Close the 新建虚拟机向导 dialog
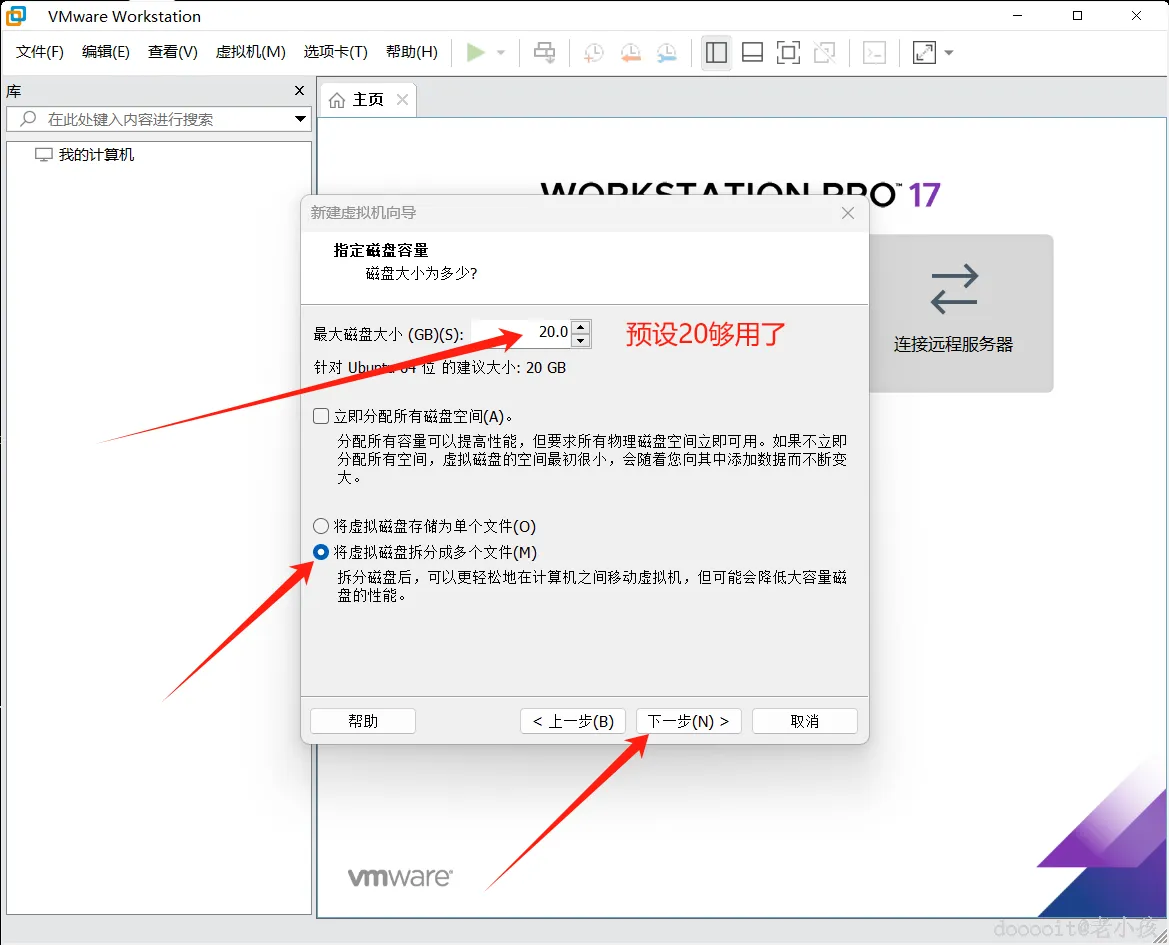1169x945 pixels. pos(848,213)
